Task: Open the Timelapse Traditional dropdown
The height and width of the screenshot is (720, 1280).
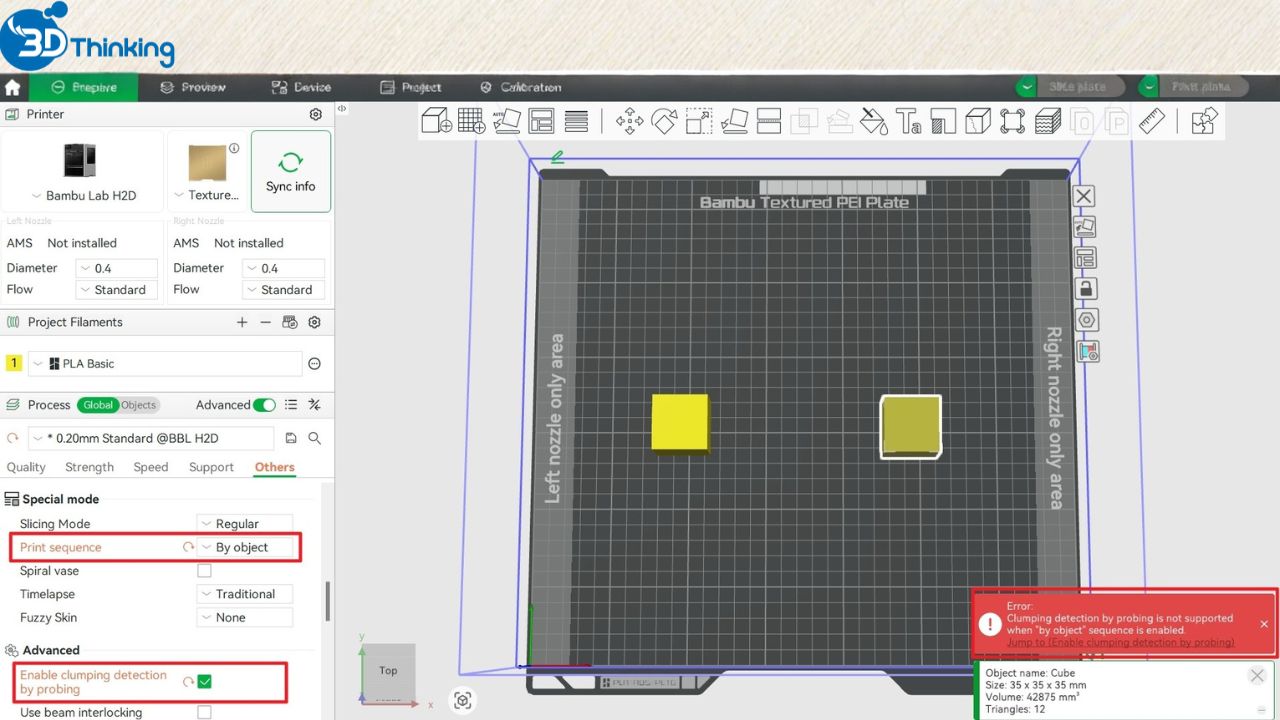Action: click(245, 594)
